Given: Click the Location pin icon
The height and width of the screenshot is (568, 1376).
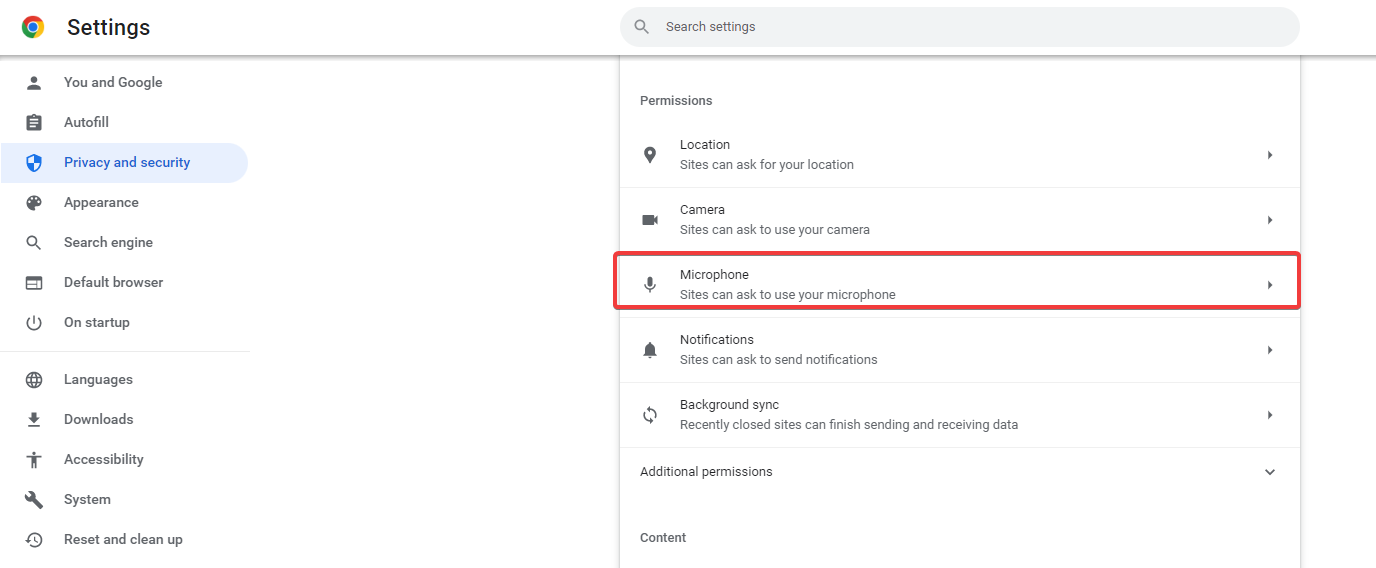Looking at the screenshot, I should 650,155.
